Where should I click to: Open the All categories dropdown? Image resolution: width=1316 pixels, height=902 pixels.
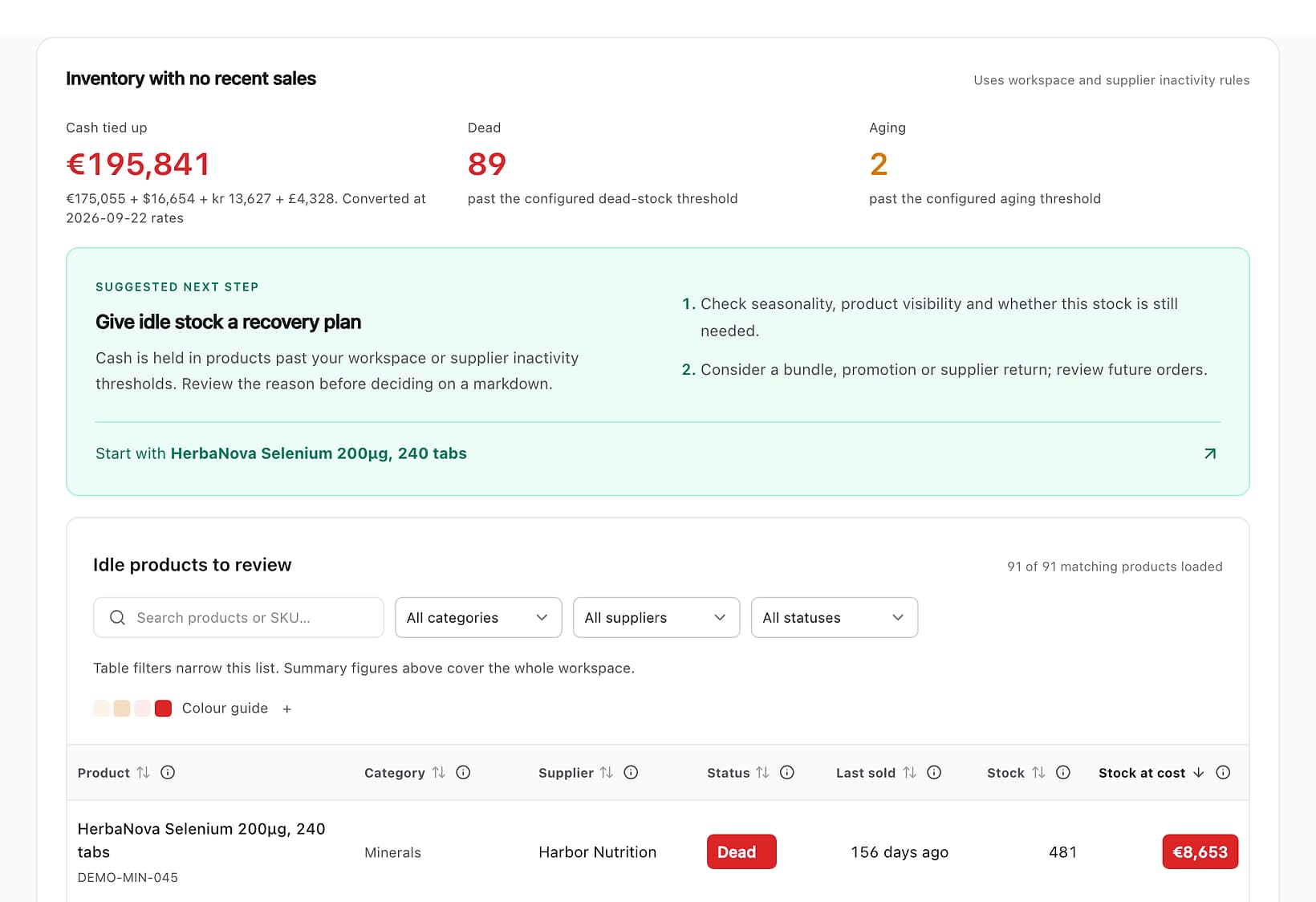[478, 617]
